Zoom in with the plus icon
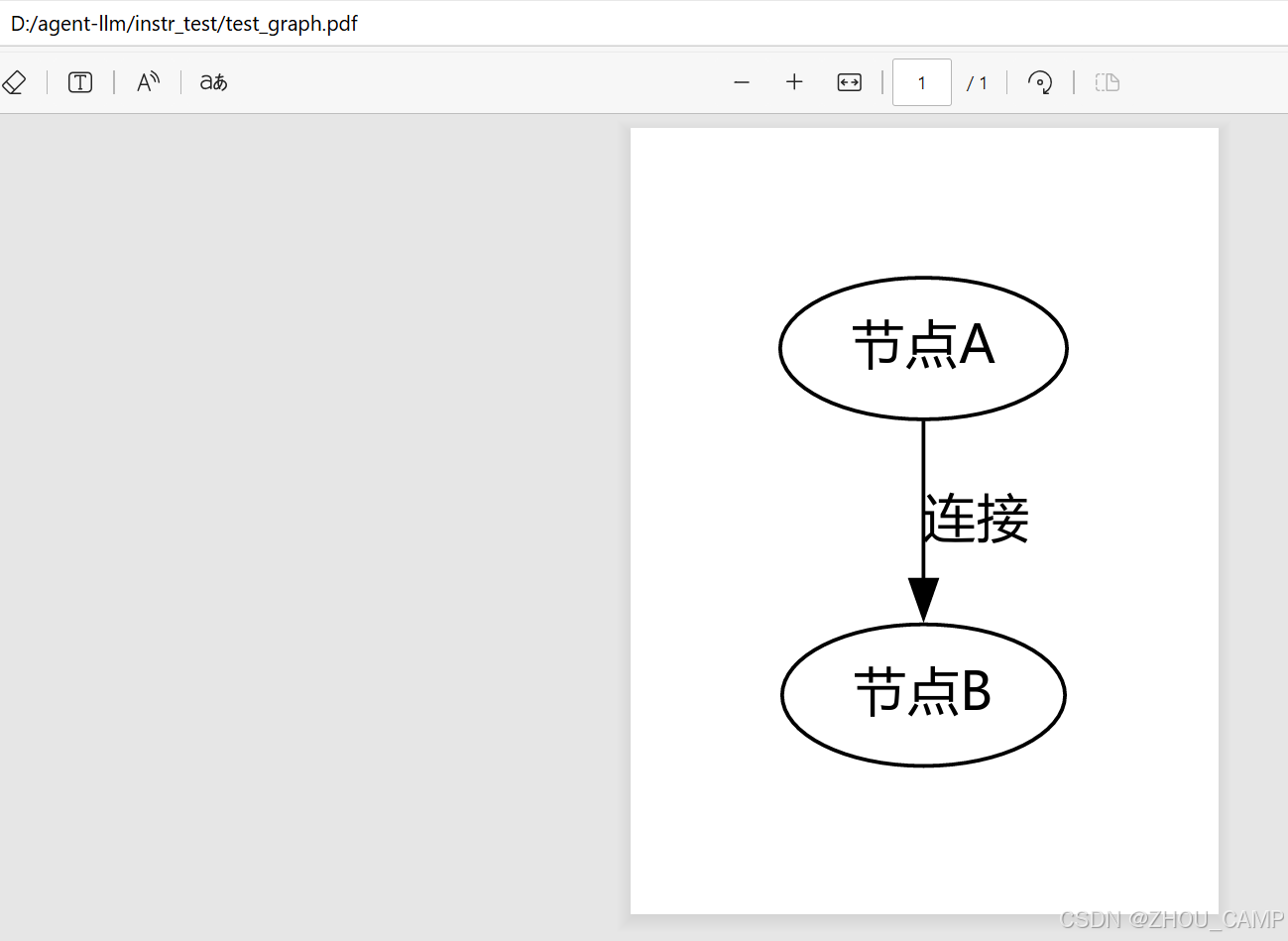Viewport: 1288px width, 941px height. tap(793, 82)
